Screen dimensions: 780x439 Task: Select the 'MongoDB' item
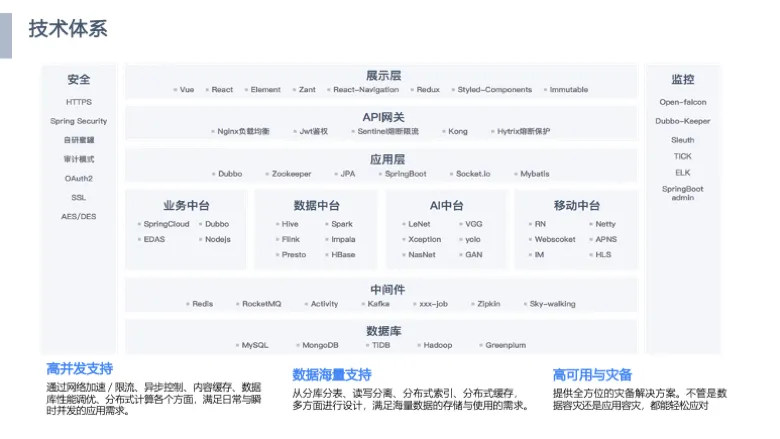coord(320,345)
